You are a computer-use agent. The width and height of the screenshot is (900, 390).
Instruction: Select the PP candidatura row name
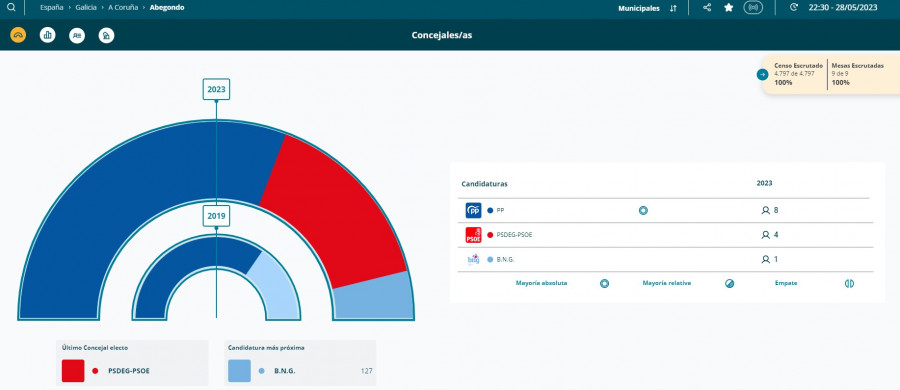[501, 210]
